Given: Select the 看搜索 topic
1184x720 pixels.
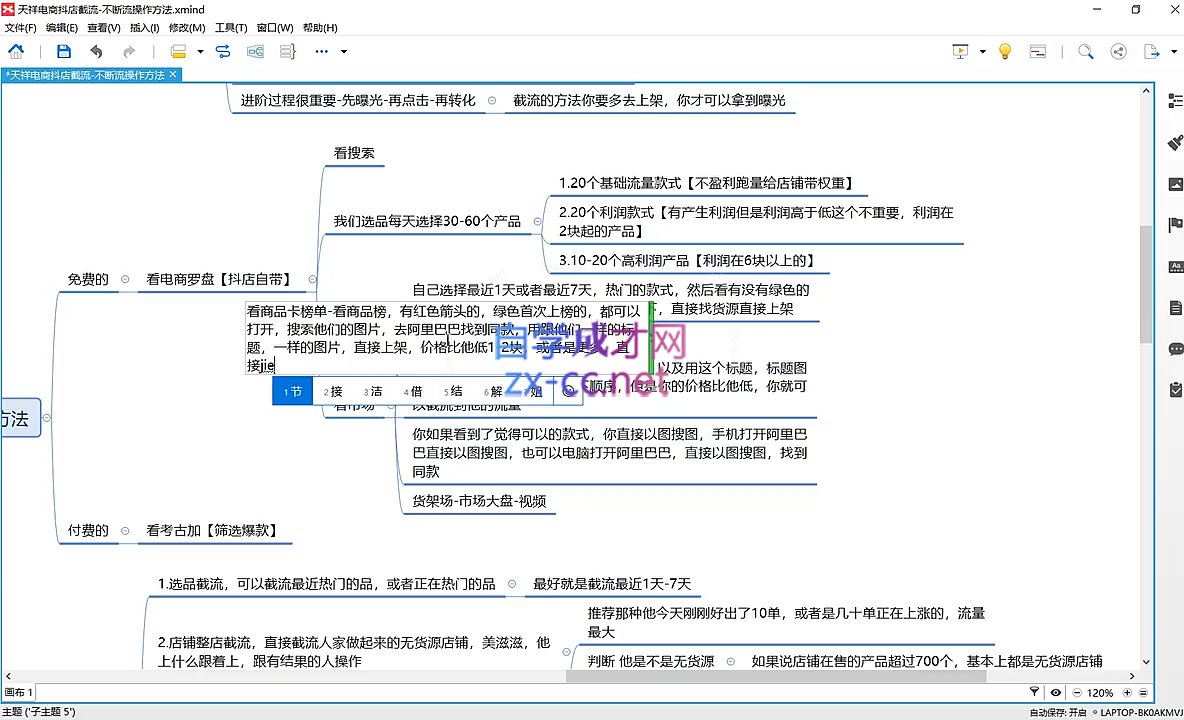Looking at the screenshot, I should [x=354, y=153].
